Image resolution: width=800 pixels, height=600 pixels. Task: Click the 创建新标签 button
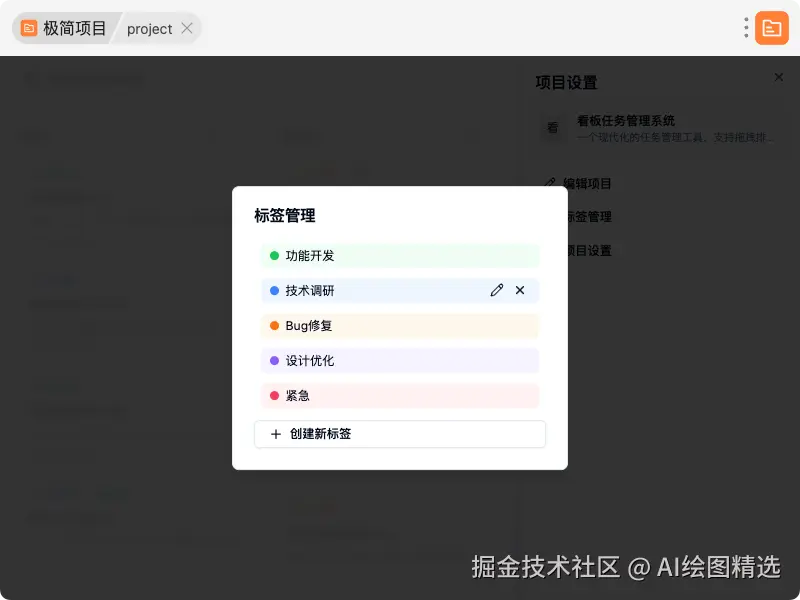click(399, 434)
